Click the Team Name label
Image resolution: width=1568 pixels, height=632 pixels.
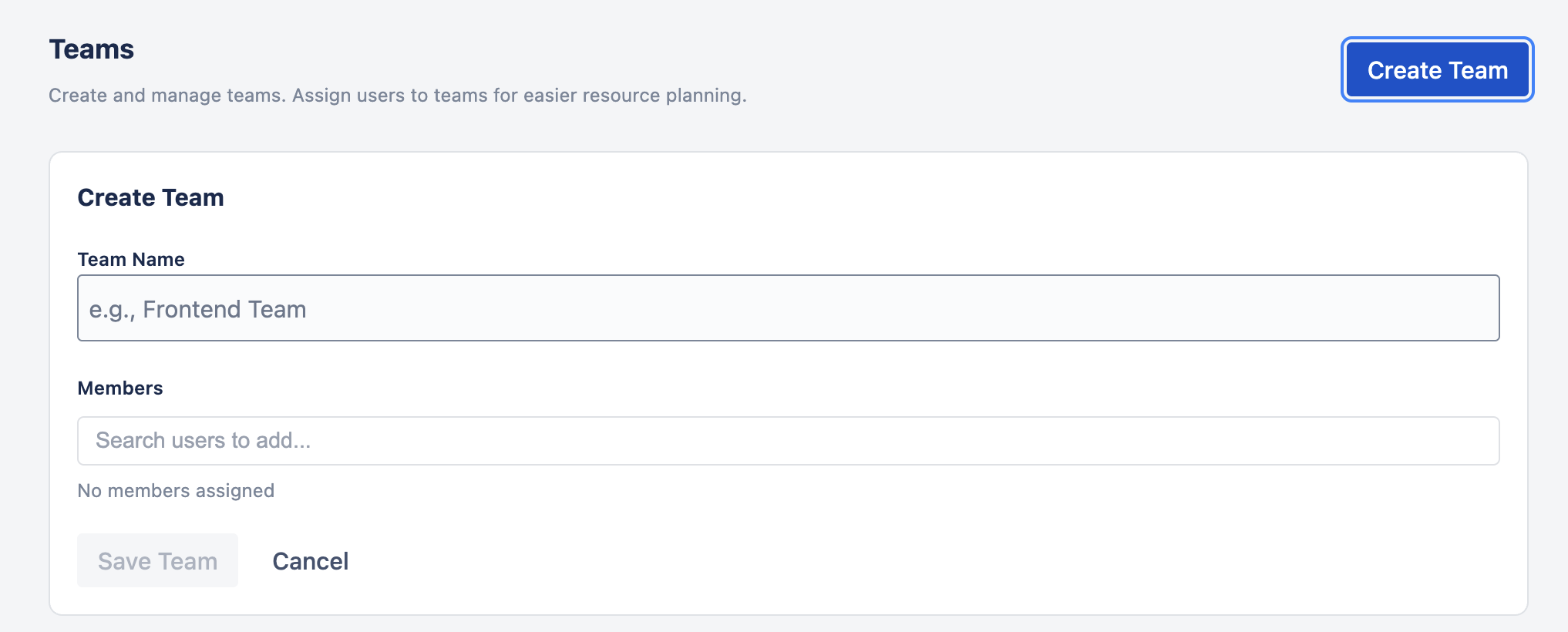pyautogui.click(x=131, y=259)
